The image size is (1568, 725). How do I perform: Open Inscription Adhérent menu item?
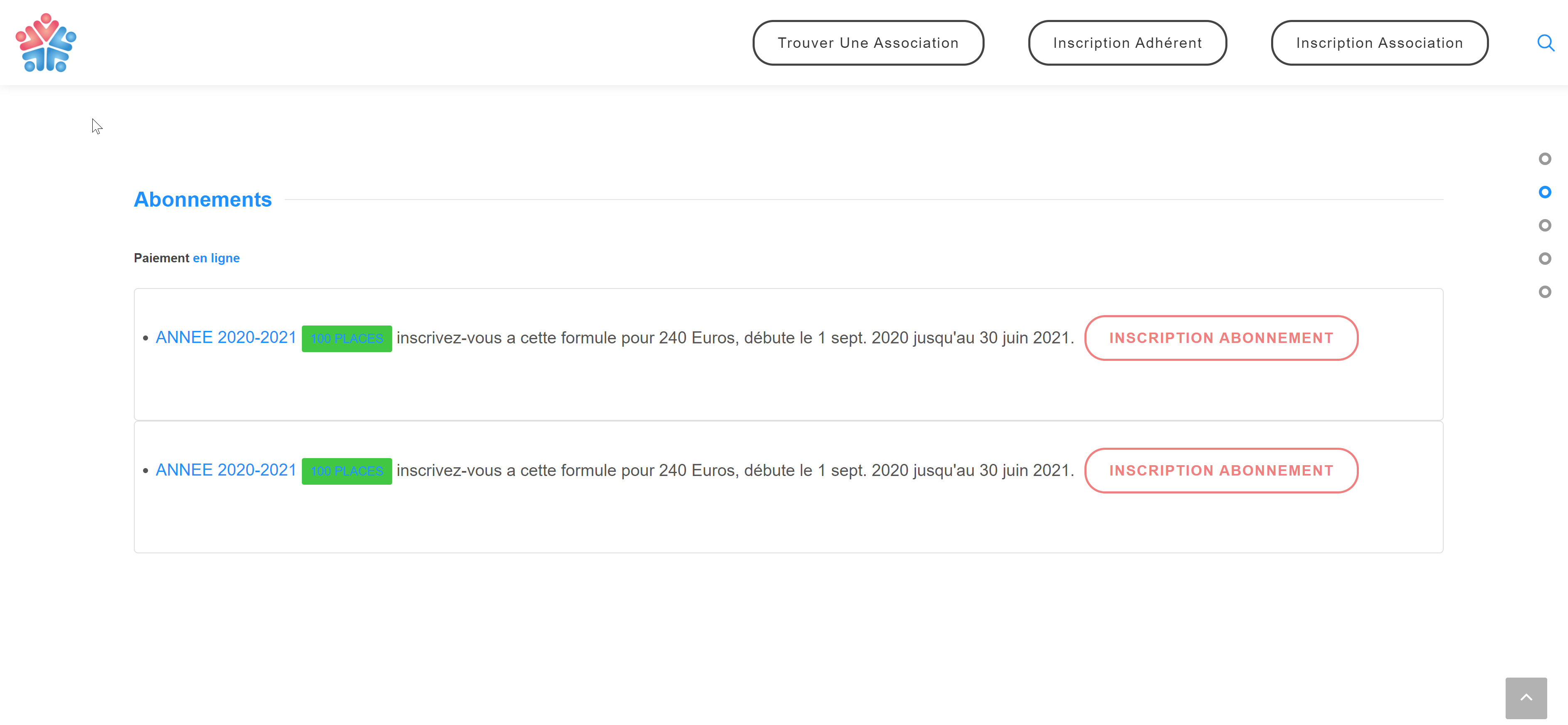pos(1127,43)
